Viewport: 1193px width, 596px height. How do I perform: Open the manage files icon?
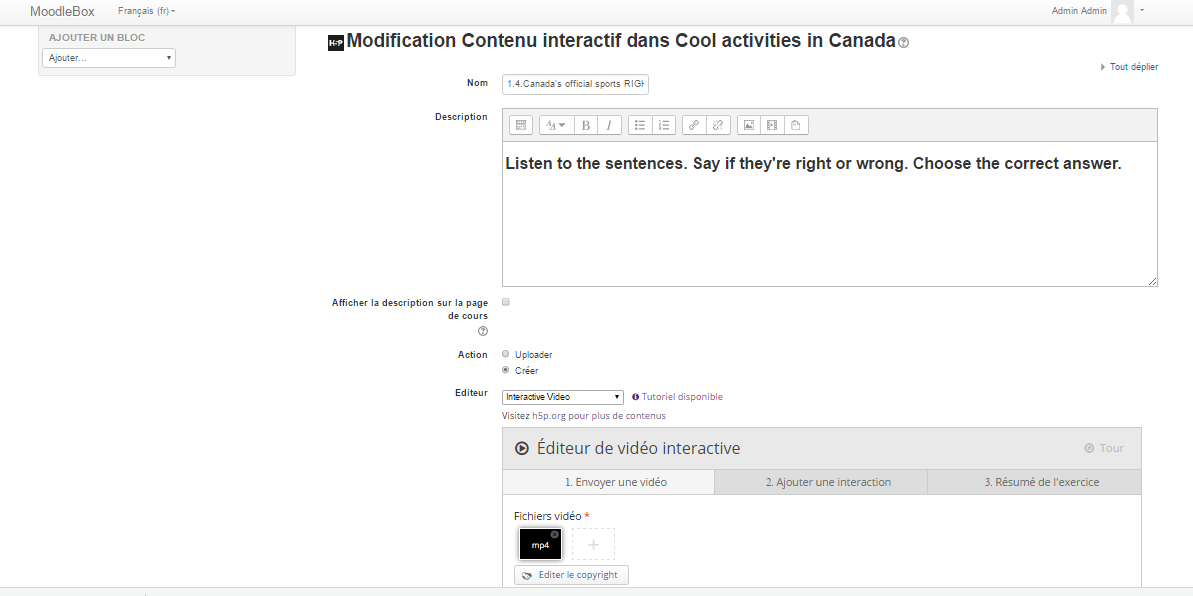pos(795,125)
